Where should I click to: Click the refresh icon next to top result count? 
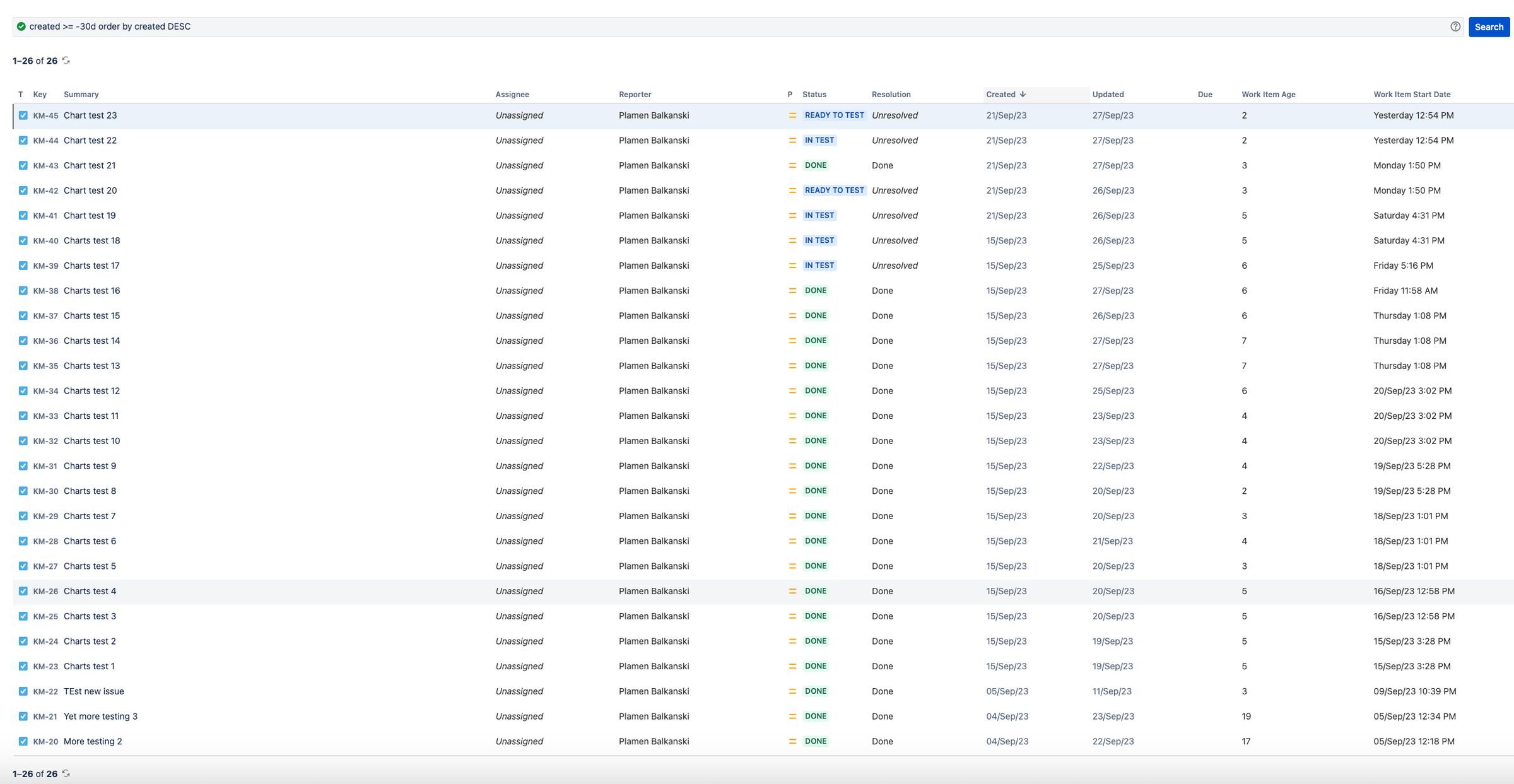pyautogui.click(x=66, y=61)
